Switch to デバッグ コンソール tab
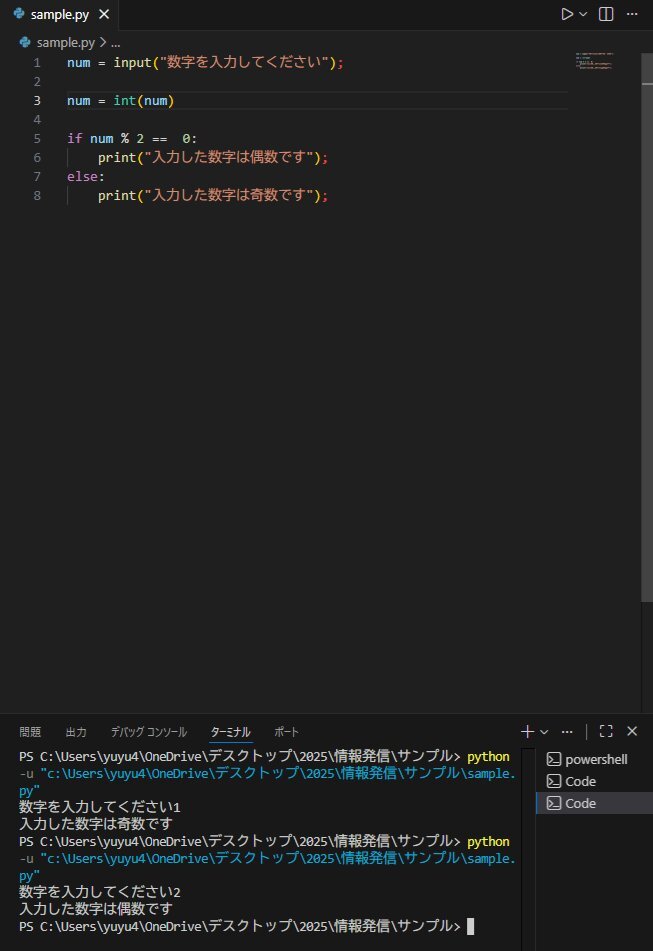The image size is (653, 951). (x=148, y=732)
